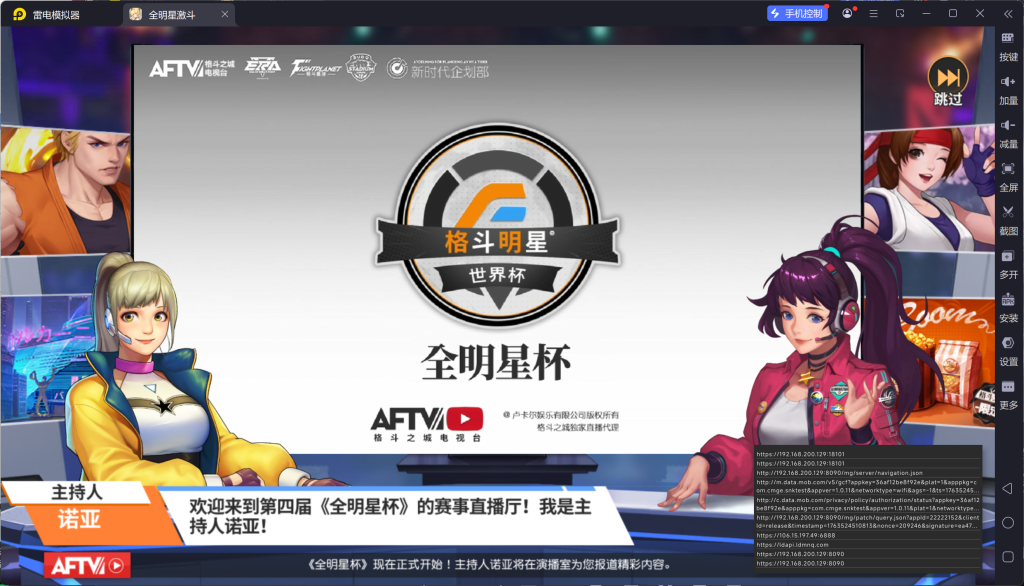Open the hamburger main menu
Image resolution: width=1024 pixels, height=586 pixels.
tap(873, 13)
